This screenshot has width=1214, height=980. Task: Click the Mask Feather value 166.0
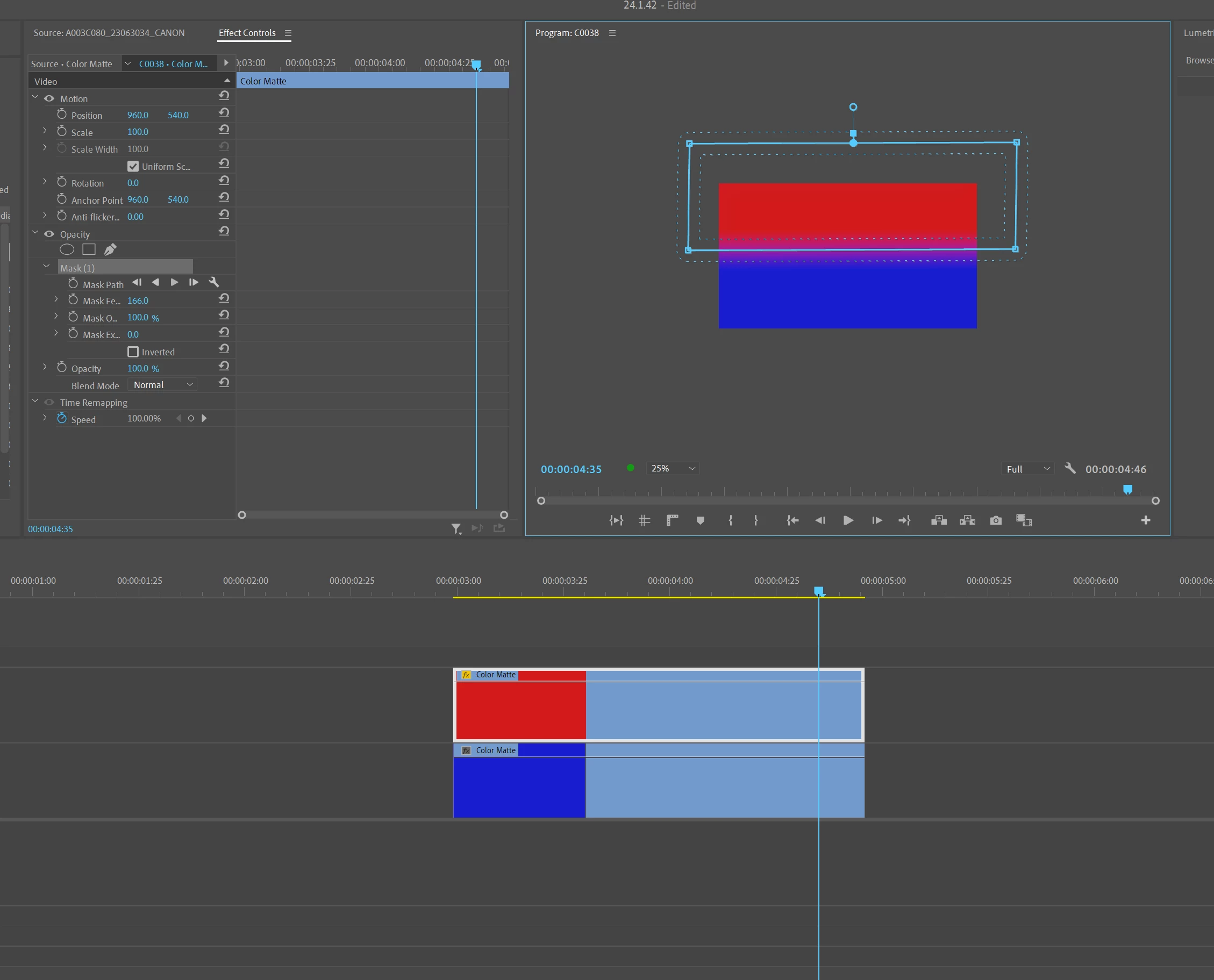(138, 301)
